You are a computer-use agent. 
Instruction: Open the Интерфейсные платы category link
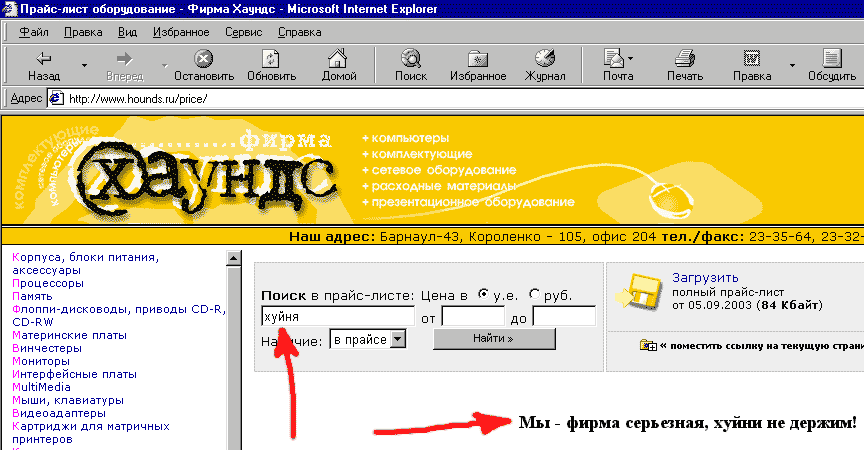[x=74, y=374]
